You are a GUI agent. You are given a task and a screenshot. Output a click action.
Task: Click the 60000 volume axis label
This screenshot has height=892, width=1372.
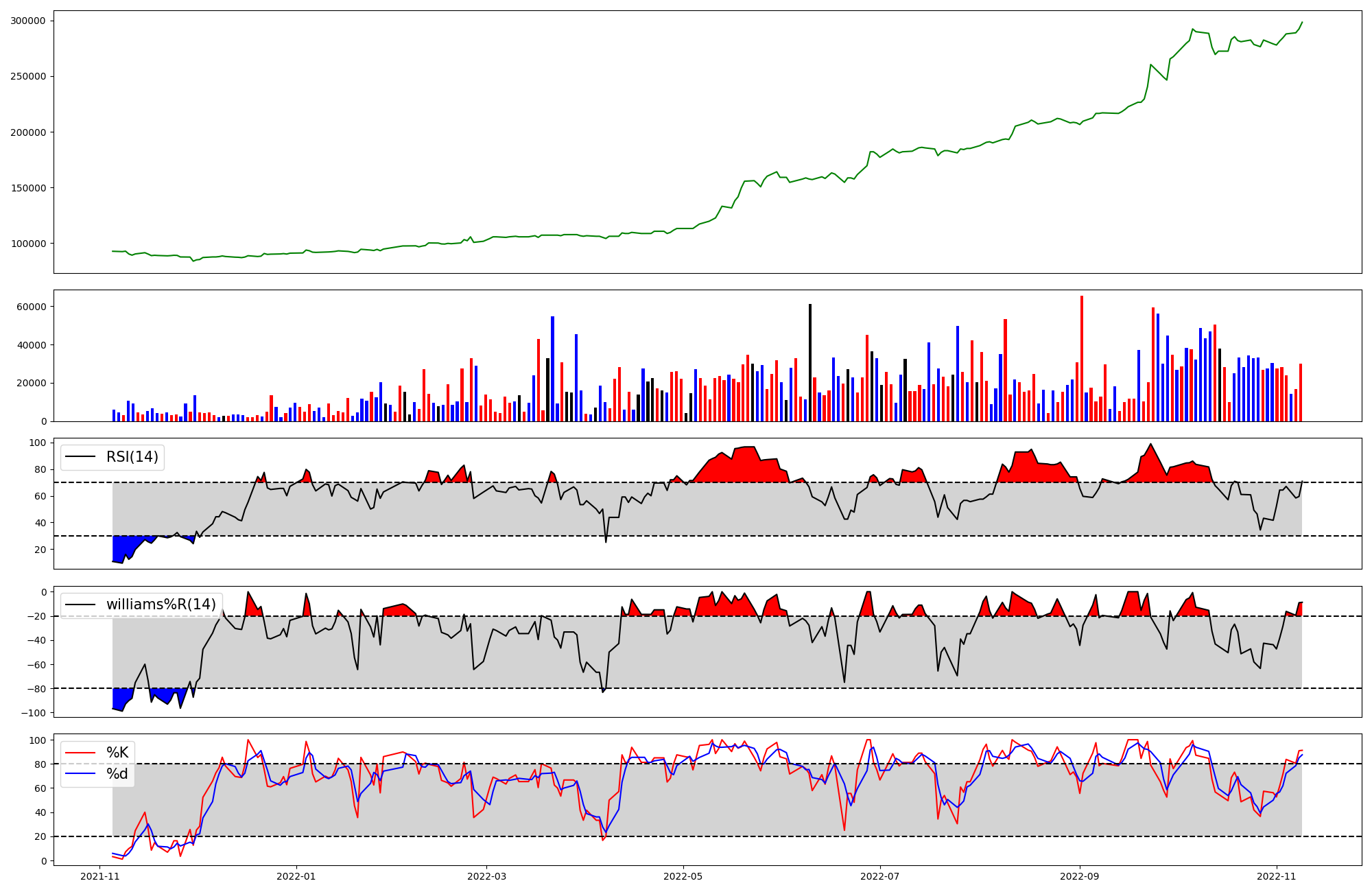[x=31, y=307]
